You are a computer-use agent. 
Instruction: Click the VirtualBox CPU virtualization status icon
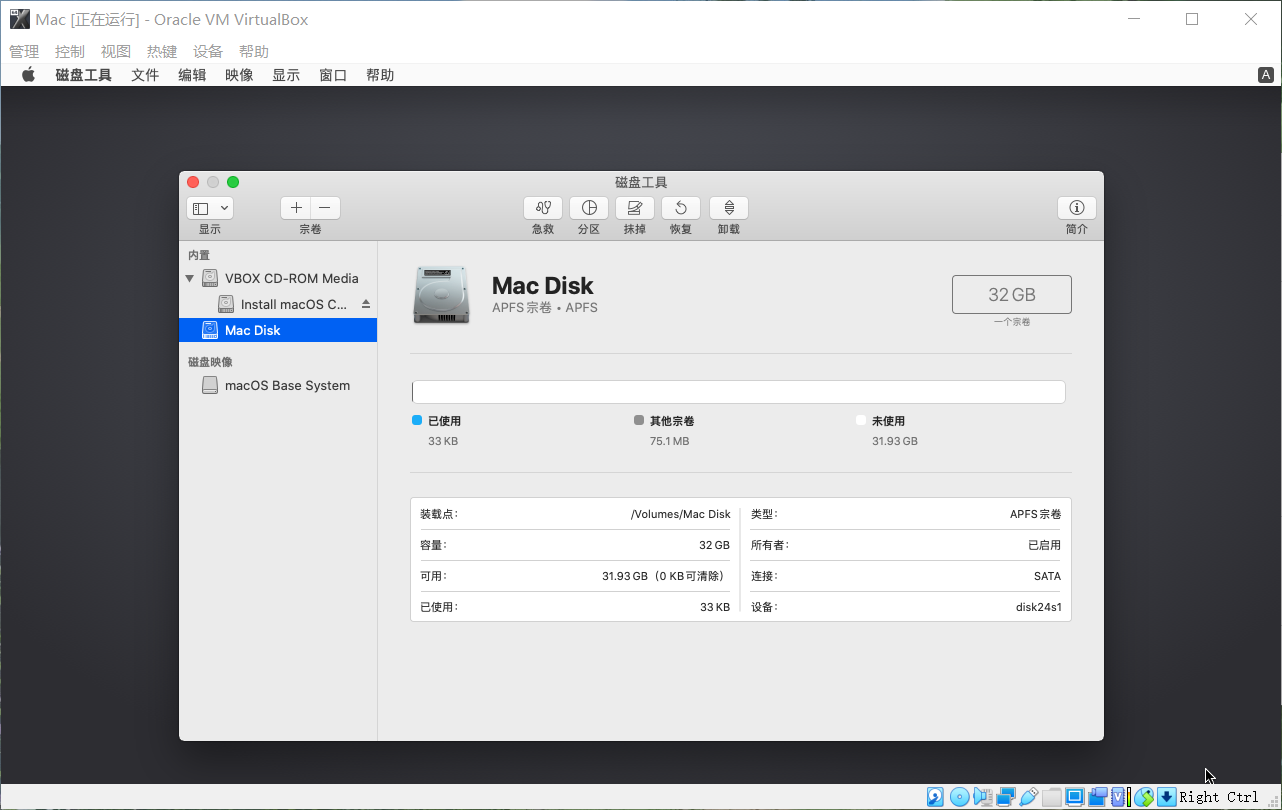pyautogui.click(x=1119, y=797)
